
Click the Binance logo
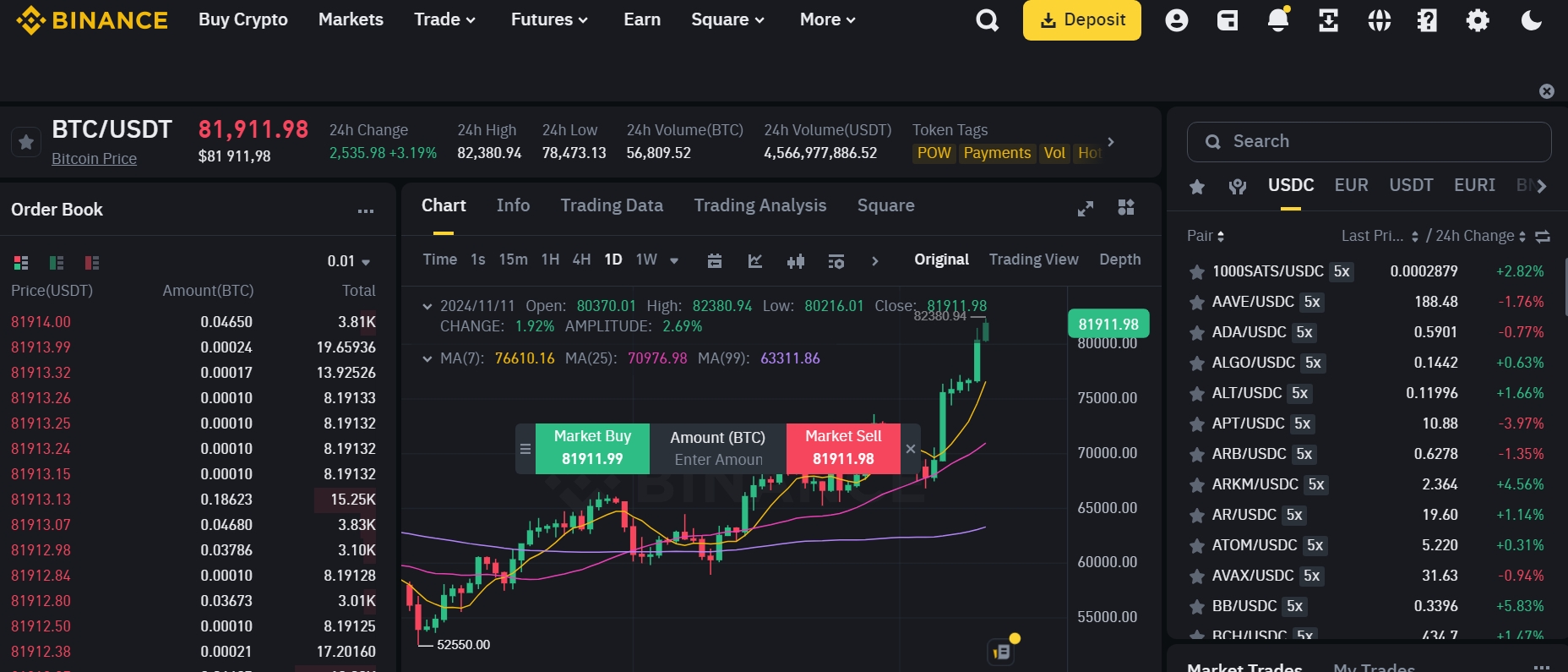[92, 19]
